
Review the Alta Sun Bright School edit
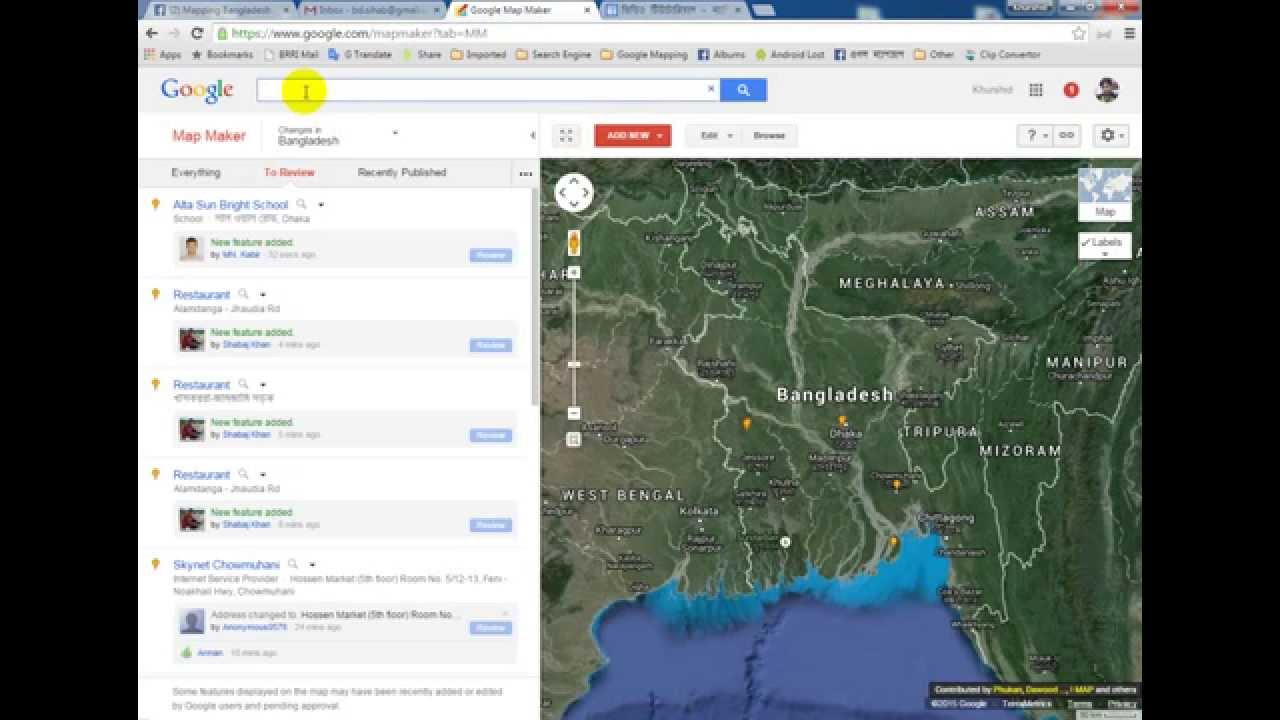tap(490, 255)
